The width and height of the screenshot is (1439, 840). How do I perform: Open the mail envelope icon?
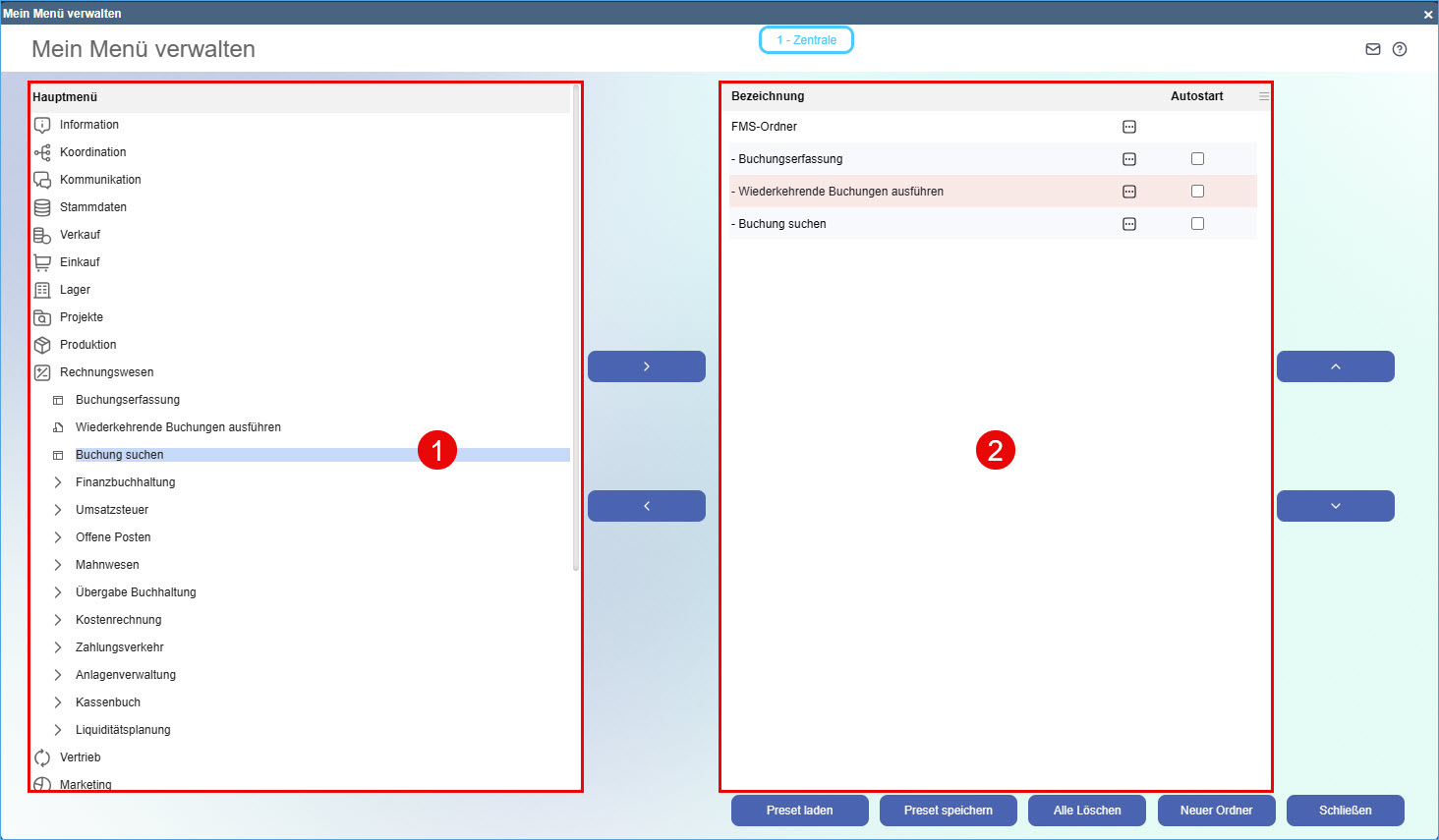(1373, 49)
